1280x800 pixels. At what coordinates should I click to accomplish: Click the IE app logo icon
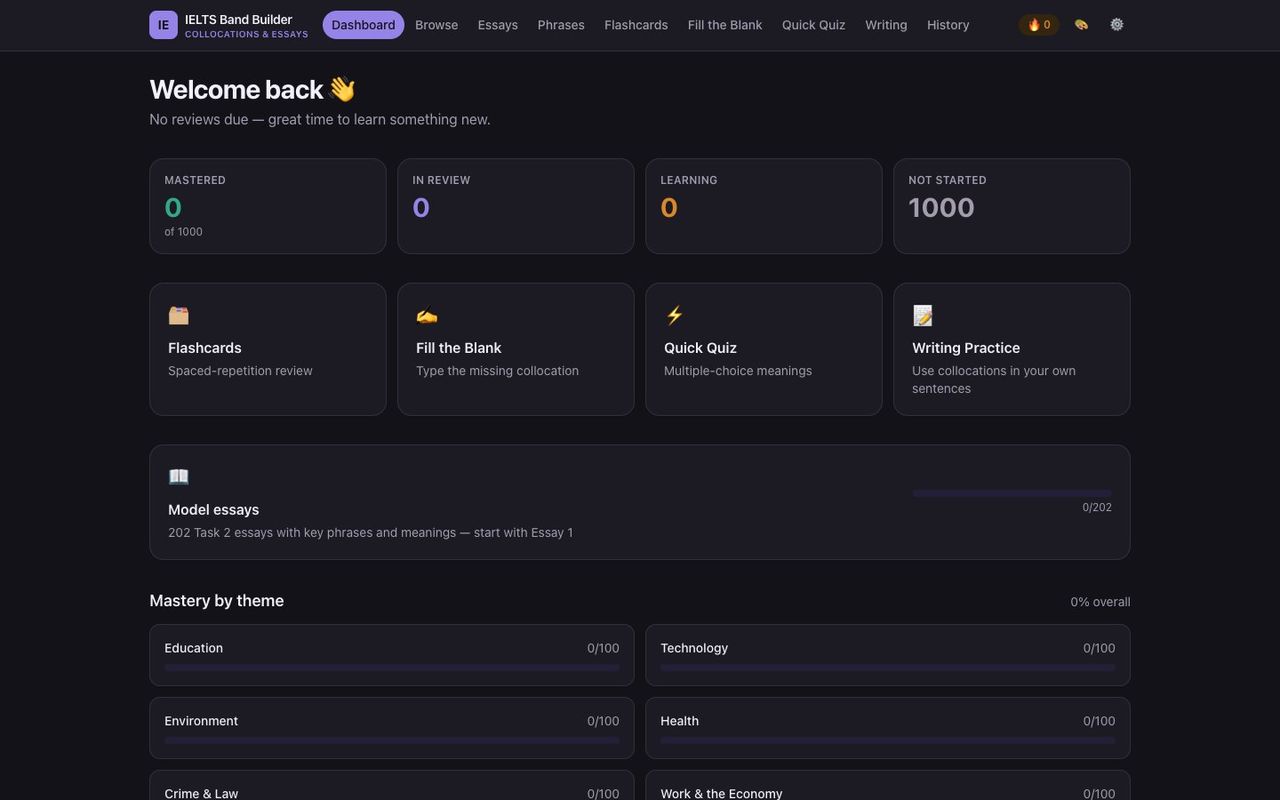pyautogui.click(x=163, y=25)
